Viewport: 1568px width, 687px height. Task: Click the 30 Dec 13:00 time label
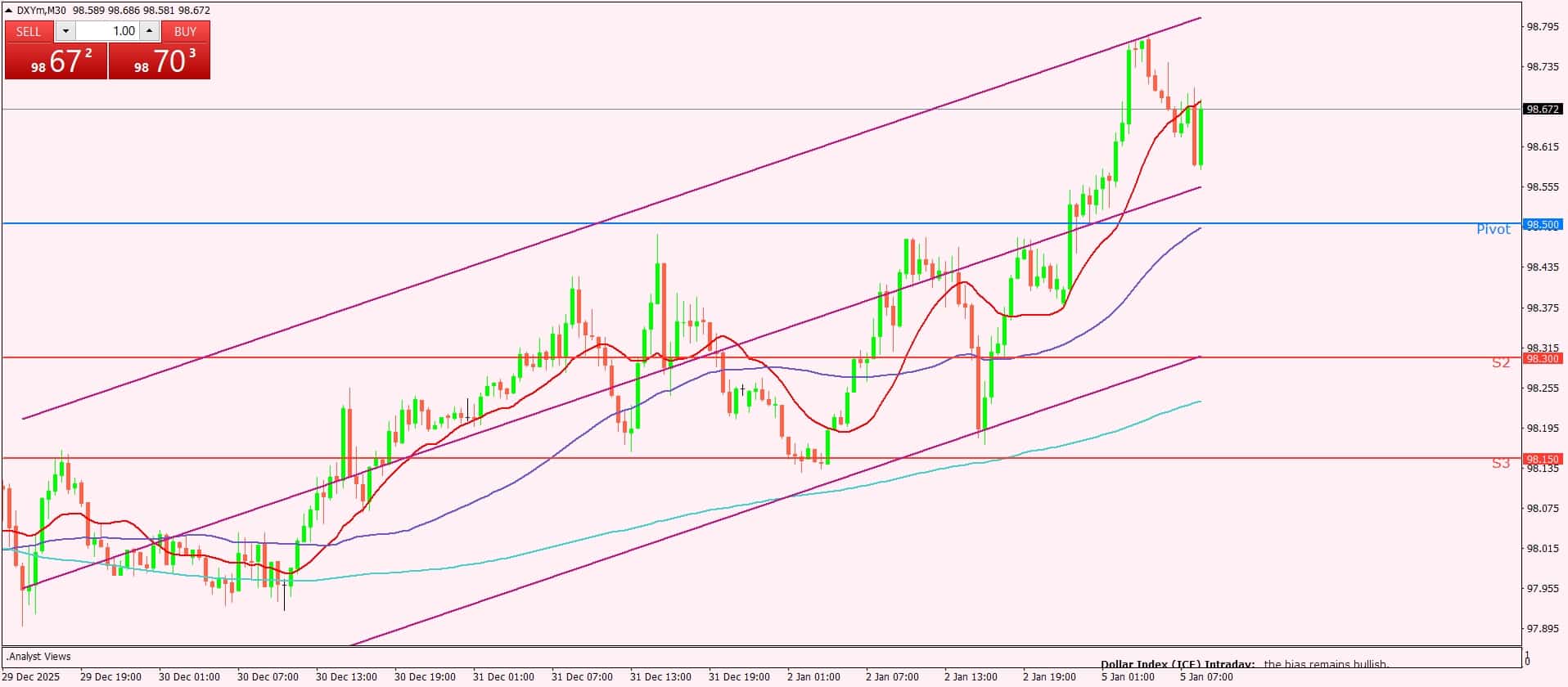[346, 677]
